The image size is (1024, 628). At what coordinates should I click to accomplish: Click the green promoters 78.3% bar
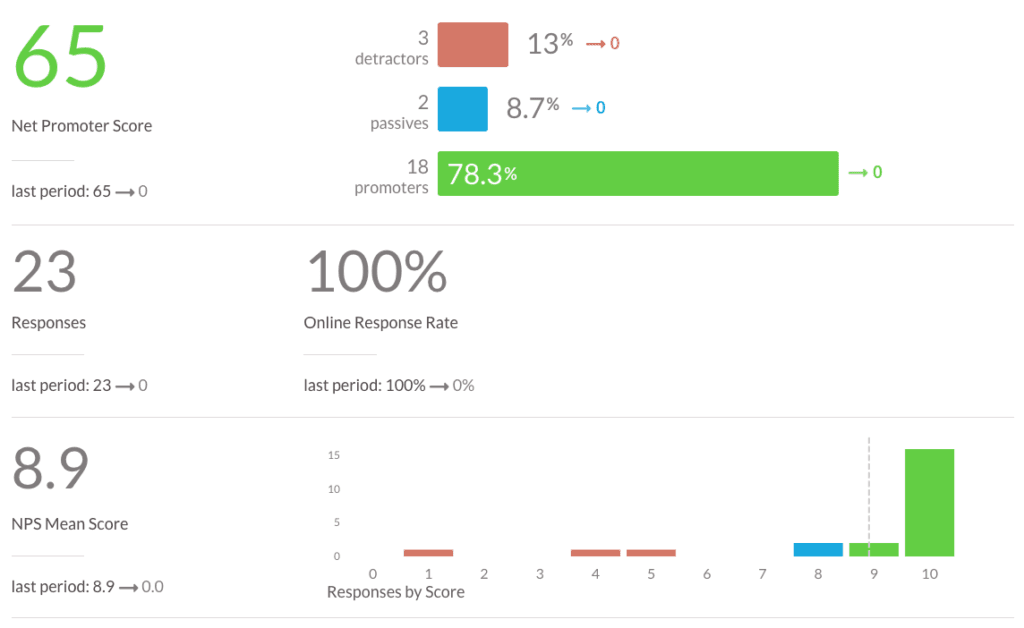[x=637, y=173]
